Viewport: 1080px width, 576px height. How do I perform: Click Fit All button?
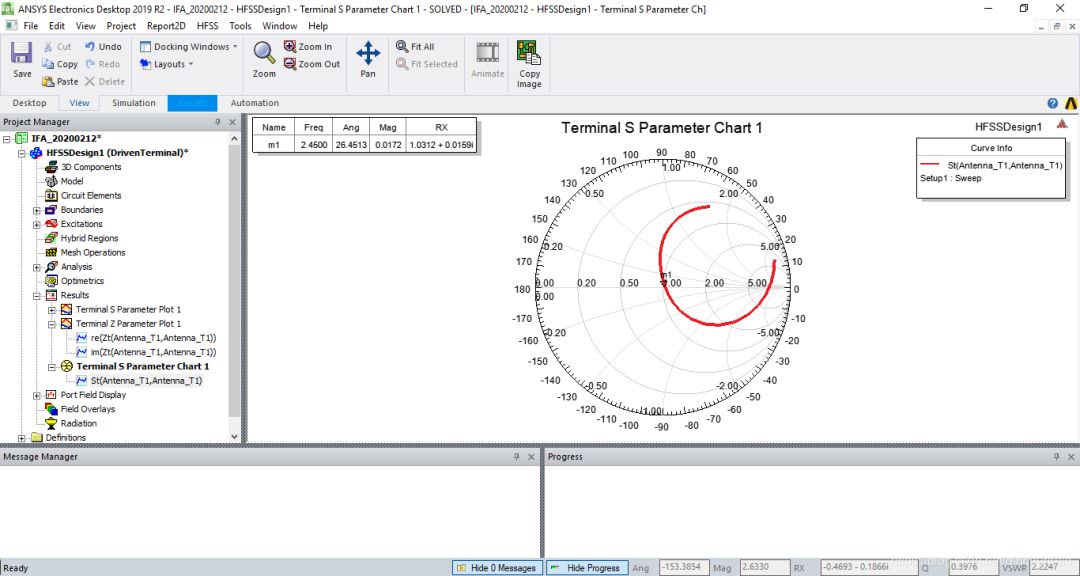pyautogui.click(x=415, y=47)
